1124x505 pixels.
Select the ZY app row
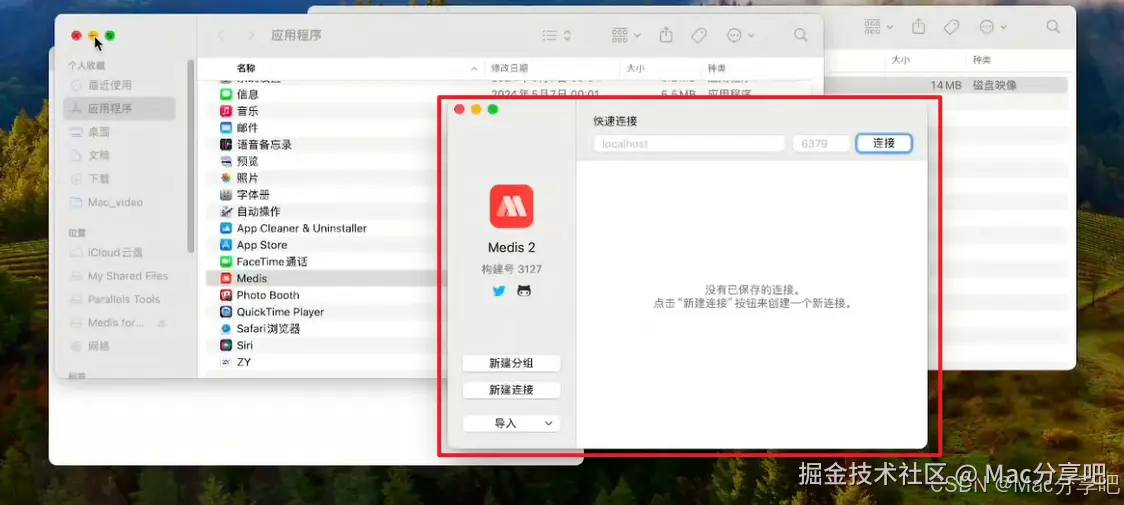click(321, 362)
